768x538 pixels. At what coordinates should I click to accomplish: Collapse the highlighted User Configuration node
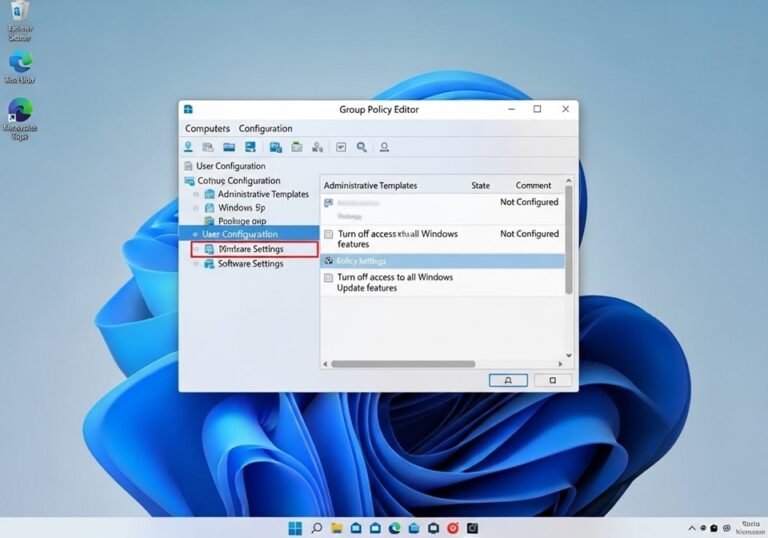[195, 234]
